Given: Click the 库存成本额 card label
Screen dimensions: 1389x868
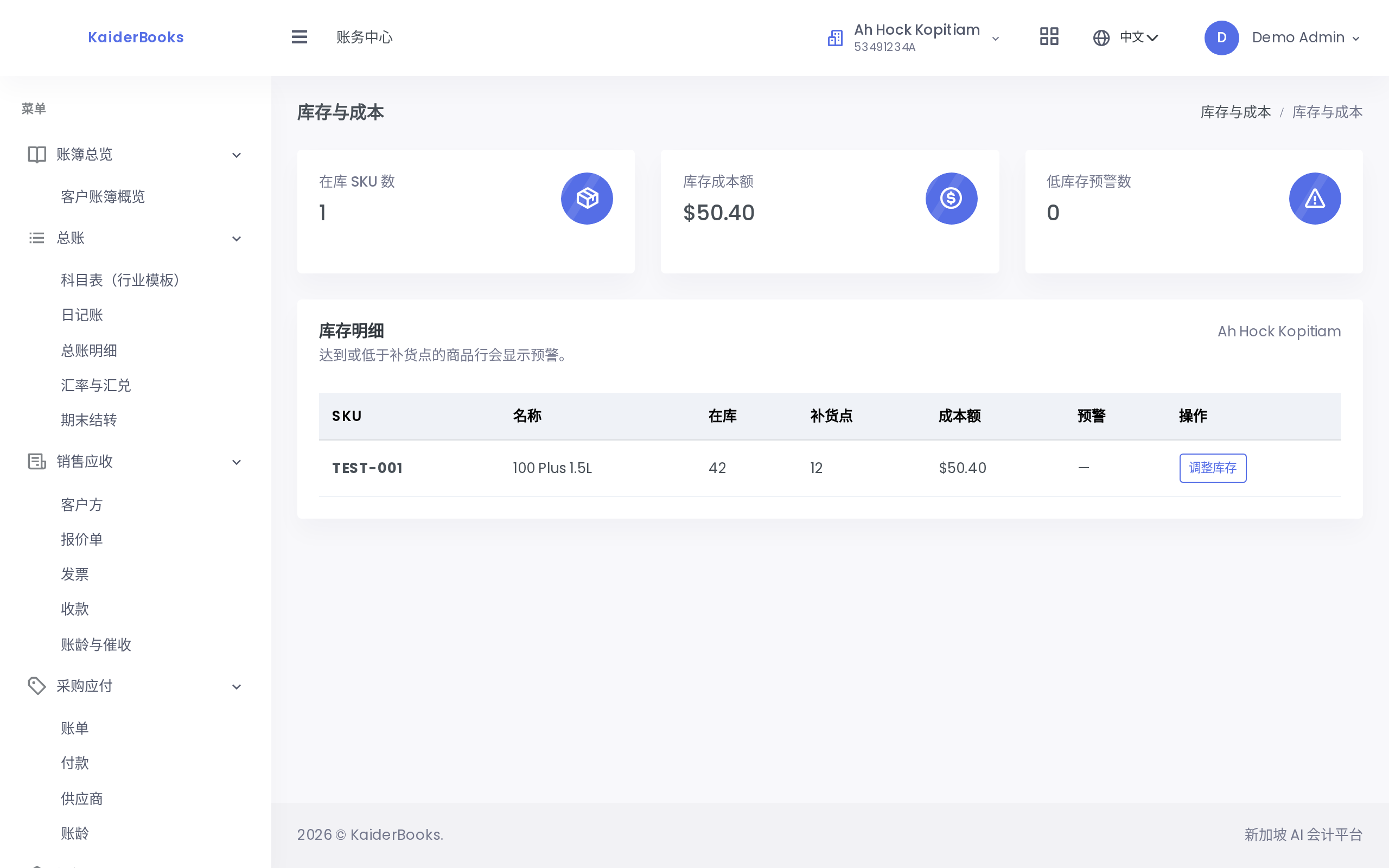Looking at the screenshot, I should pyautogui.click(x=718, y=182).
